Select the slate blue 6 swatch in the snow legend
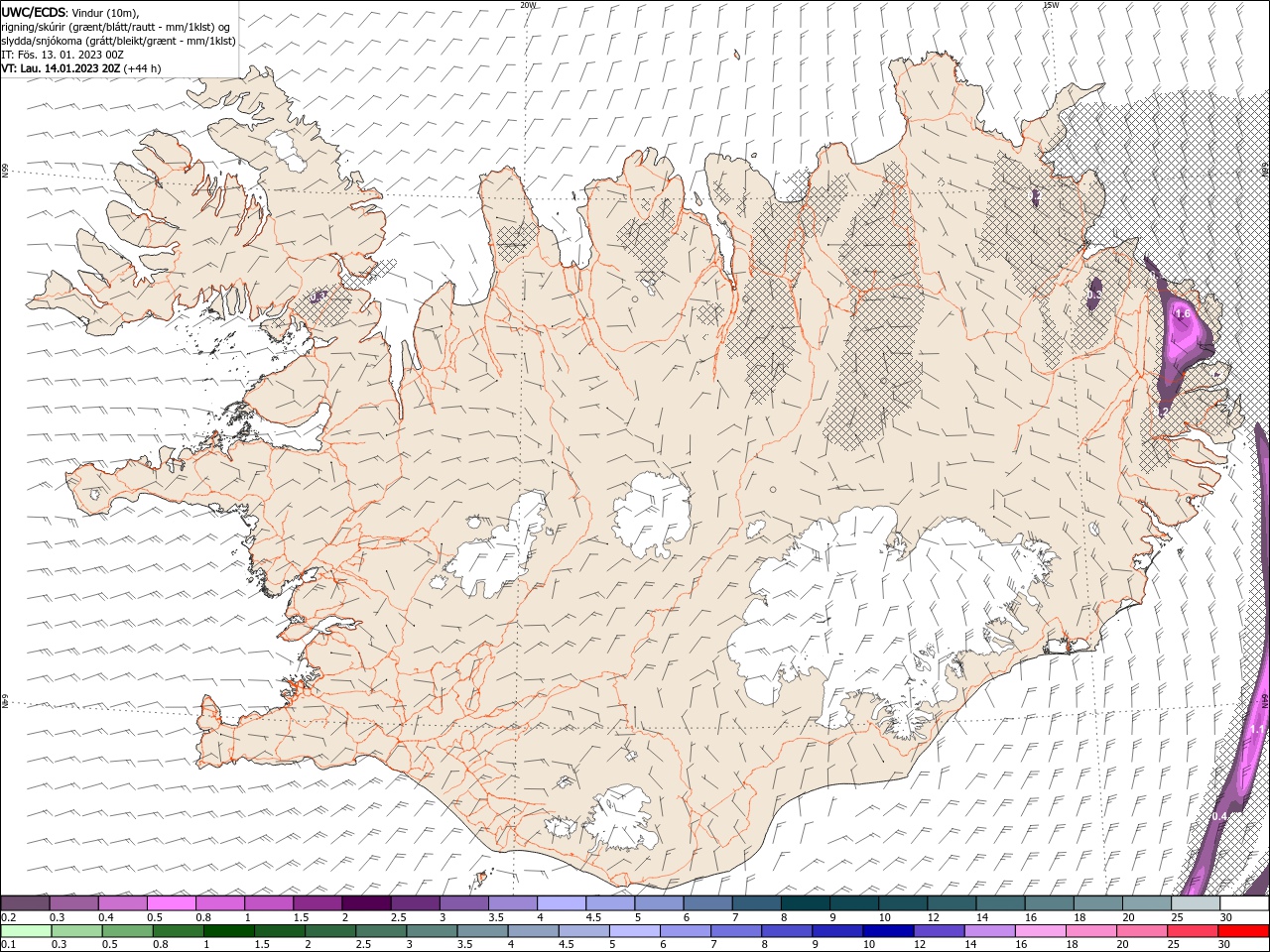 point(707,903)
